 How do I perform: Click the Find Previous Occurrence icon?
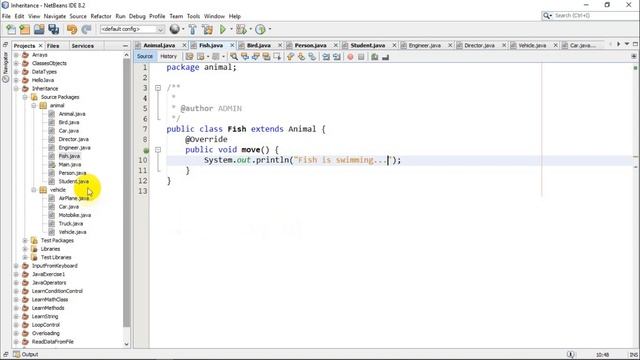coord(245,57)
